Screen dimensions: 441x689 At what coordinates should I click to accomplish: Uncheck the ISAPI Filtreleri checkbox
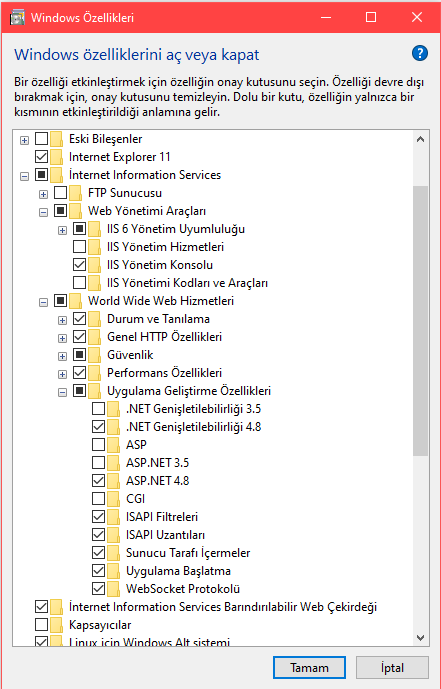point(98,516)
